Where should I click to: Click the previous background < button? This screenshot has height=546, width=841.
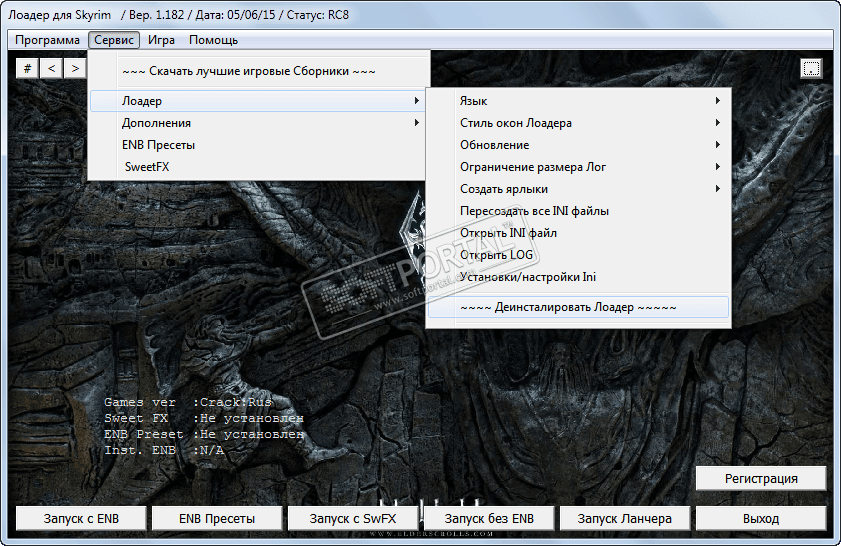click(x=51, y=69)
